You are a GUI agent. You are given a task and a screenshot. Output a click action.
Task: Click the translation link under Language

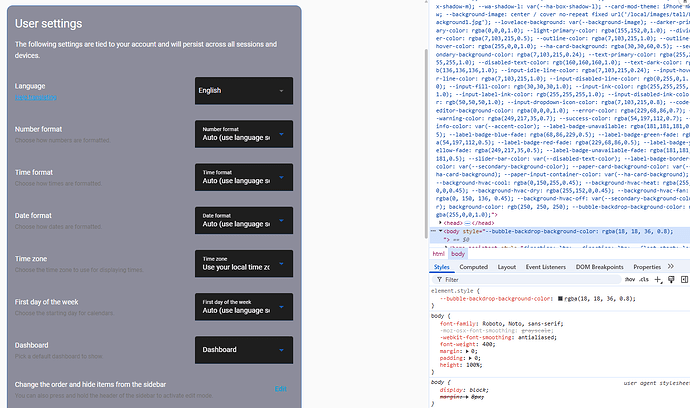36,98
